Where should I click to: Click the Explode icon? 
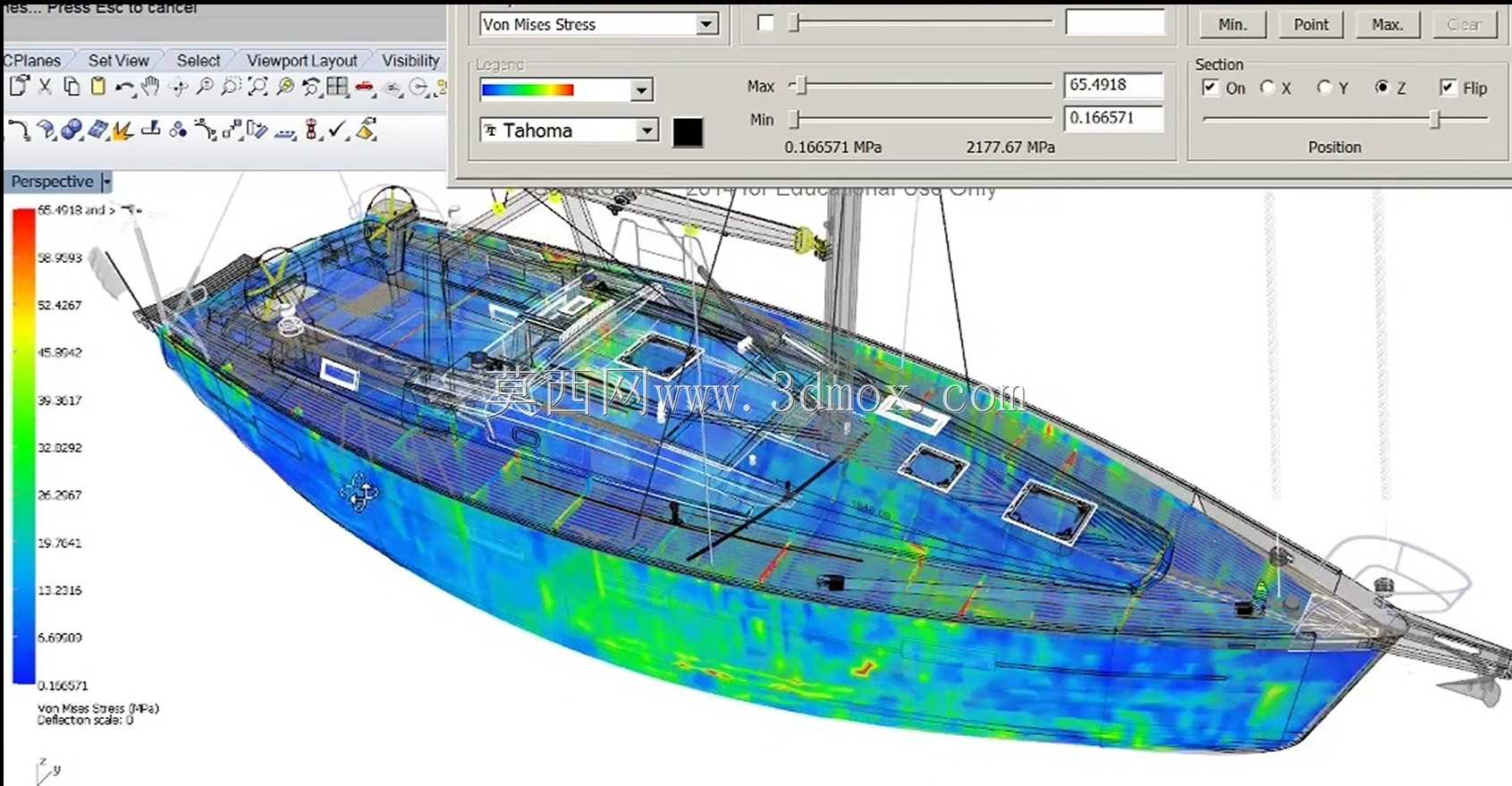point(123,131)
